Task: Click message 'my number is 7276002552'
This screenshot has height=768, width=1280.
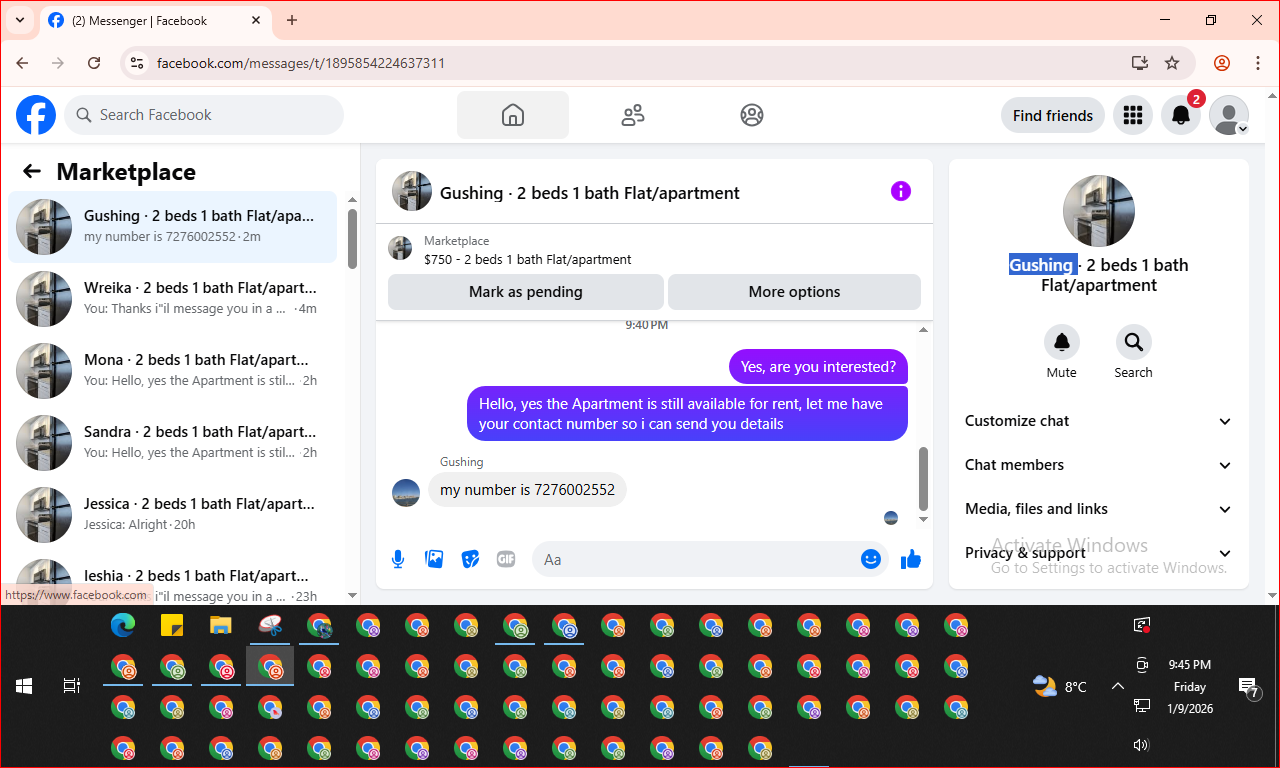Action: pyautogui.click(x=528, y=490)
